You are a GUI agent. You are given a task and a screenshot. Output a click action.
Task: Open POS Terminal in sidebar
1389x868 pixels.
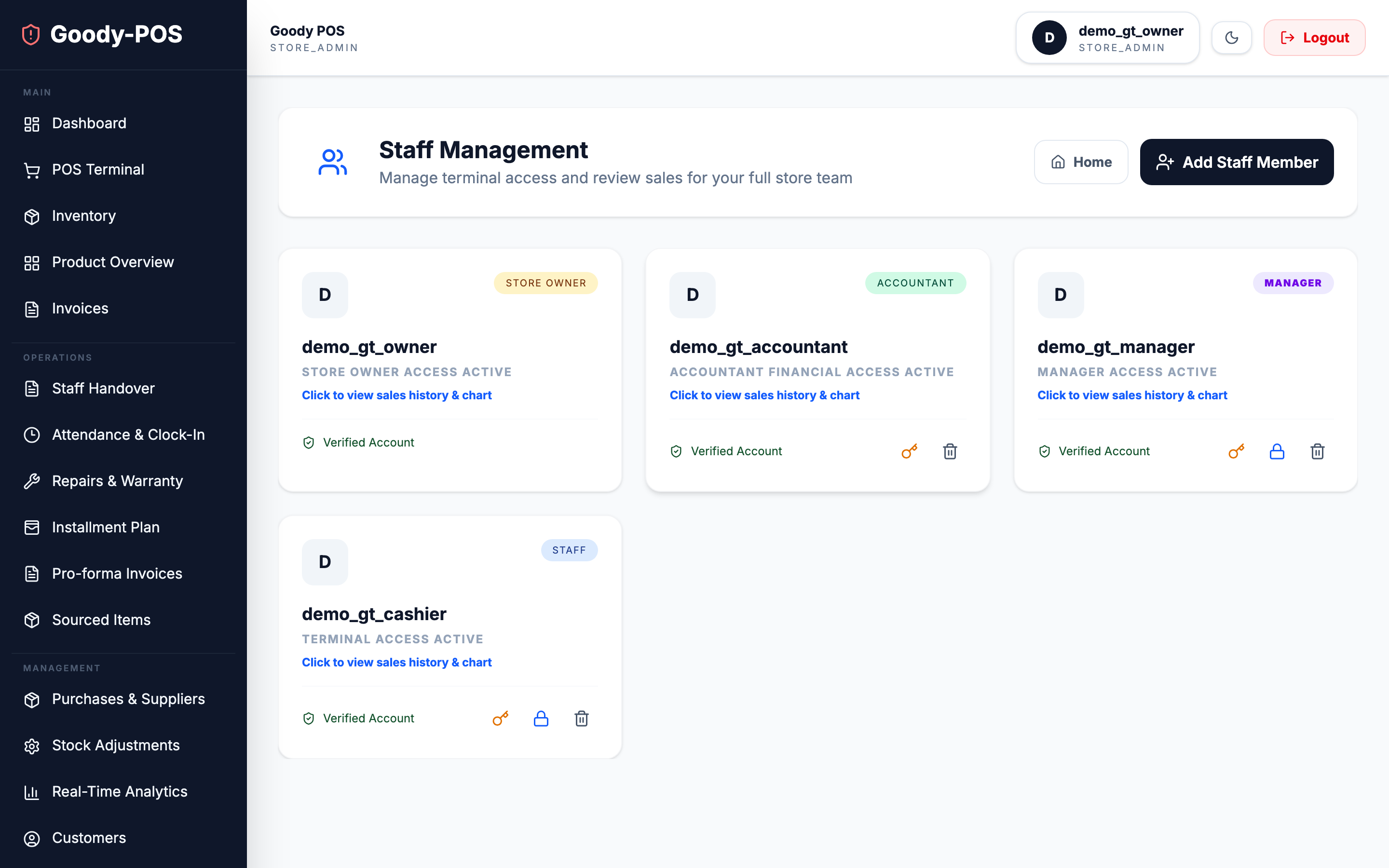coord(97,169)
